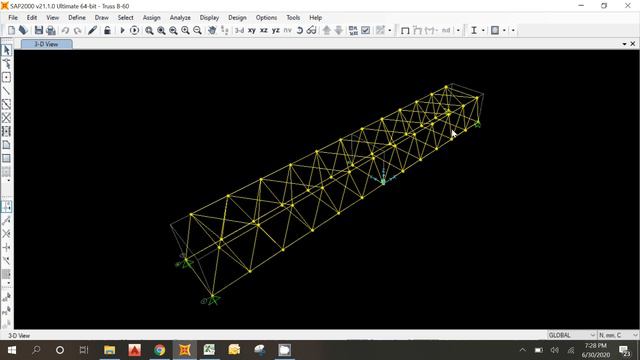
Task: Click the concrete design square icon
Action: (495, 30)
